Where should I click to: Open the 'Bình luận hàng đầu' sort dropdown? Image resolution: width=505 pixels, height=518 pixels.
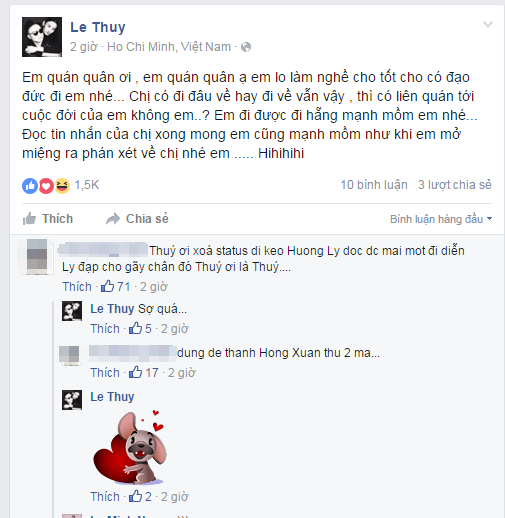(x=441, y=219)
